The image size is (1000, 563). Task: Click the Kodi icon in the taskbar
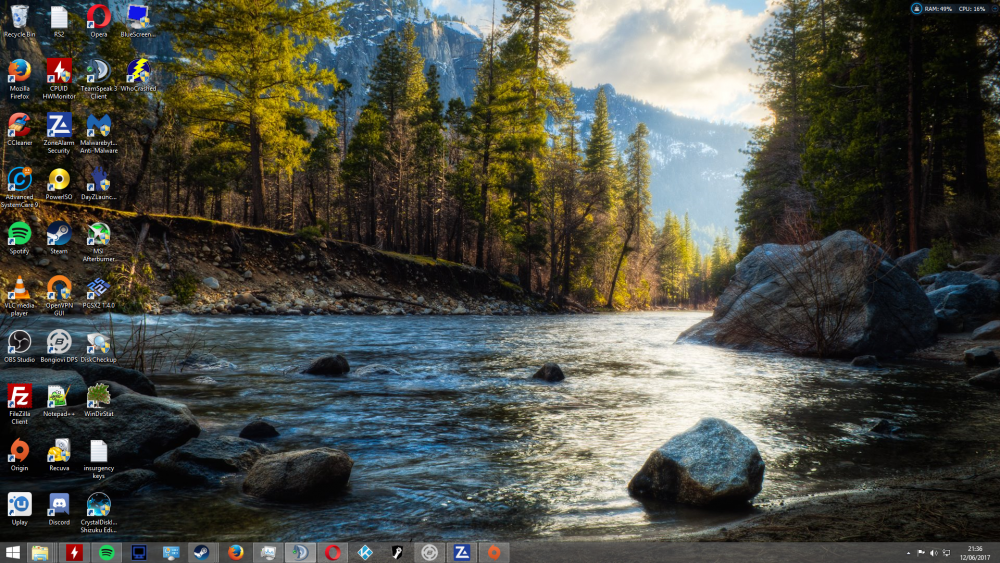pos(365,552)
